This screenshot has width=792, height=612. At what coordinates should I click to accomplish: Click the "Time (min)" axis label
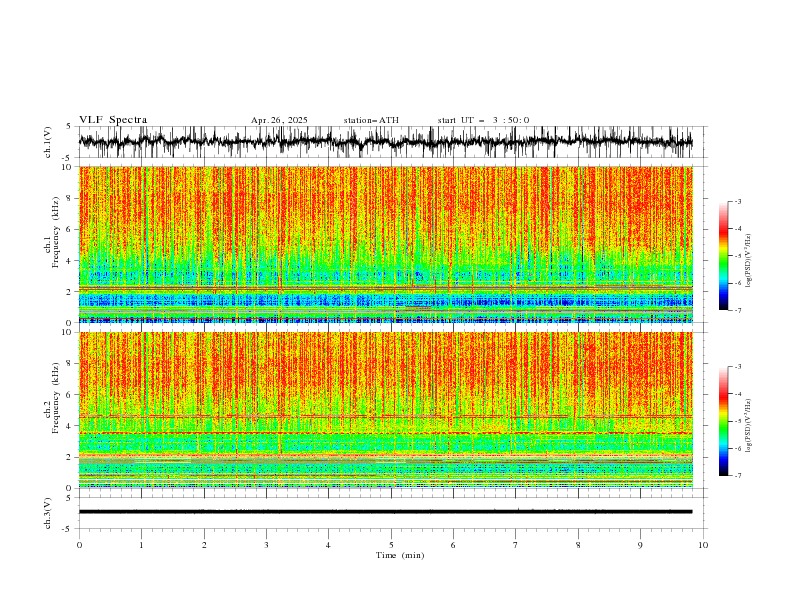400,555
